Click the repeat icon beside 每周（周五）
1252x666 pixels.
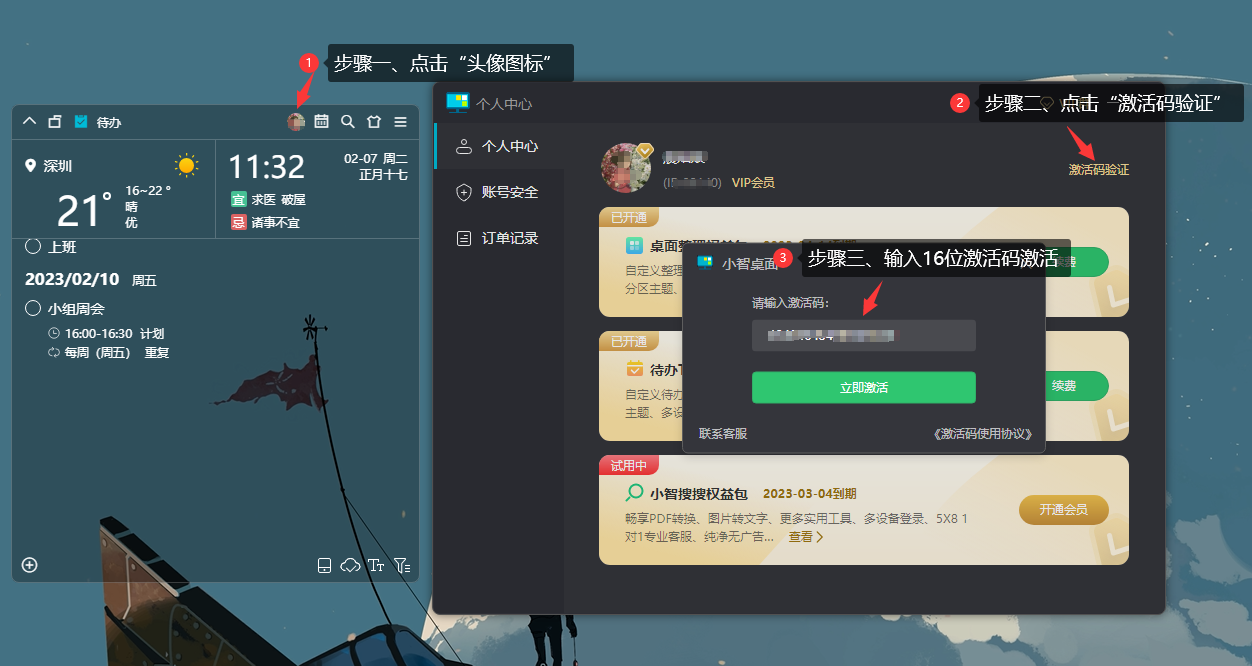click(x=53, y=352)
